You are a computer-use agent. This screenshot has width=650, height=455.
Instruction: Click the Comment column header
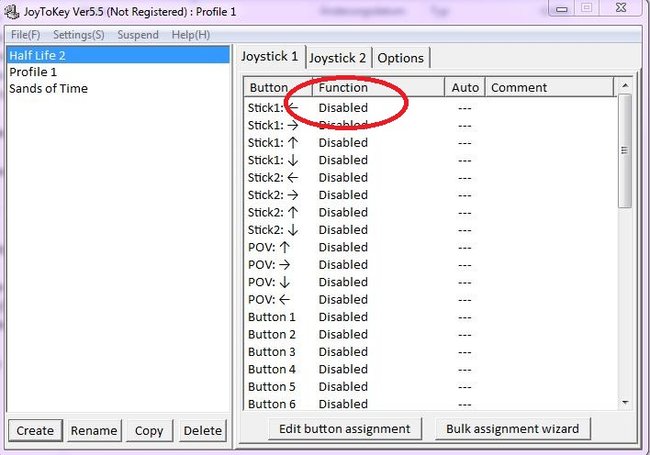pos(549,87)
